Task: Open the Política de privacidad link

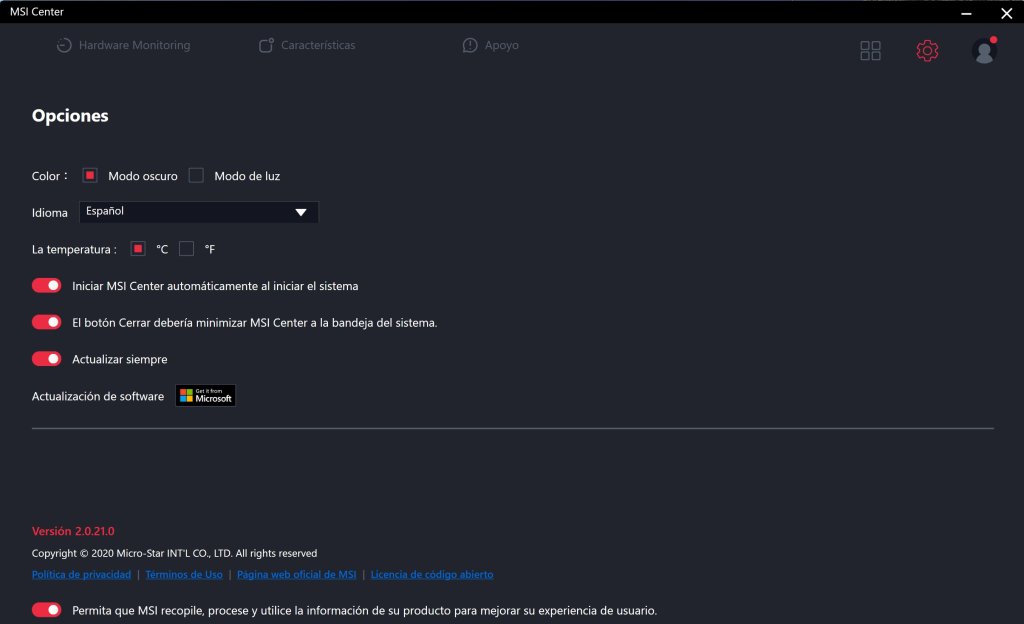Action: click(82, 574)
